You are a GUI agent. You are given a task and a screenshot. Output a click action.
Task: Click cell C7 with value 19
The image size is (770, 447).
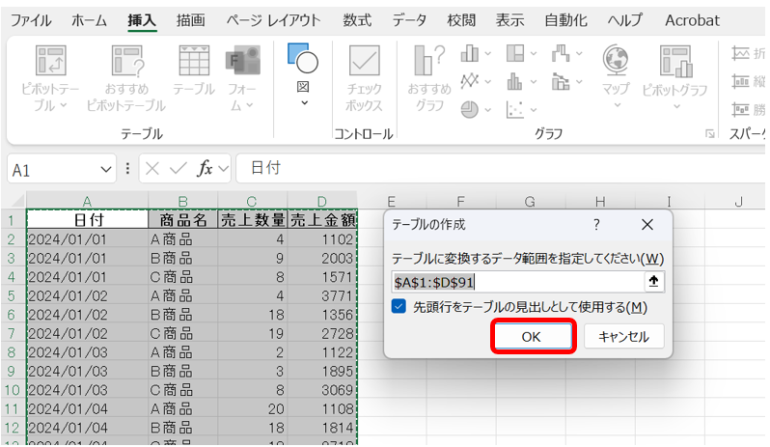point(252,334)
